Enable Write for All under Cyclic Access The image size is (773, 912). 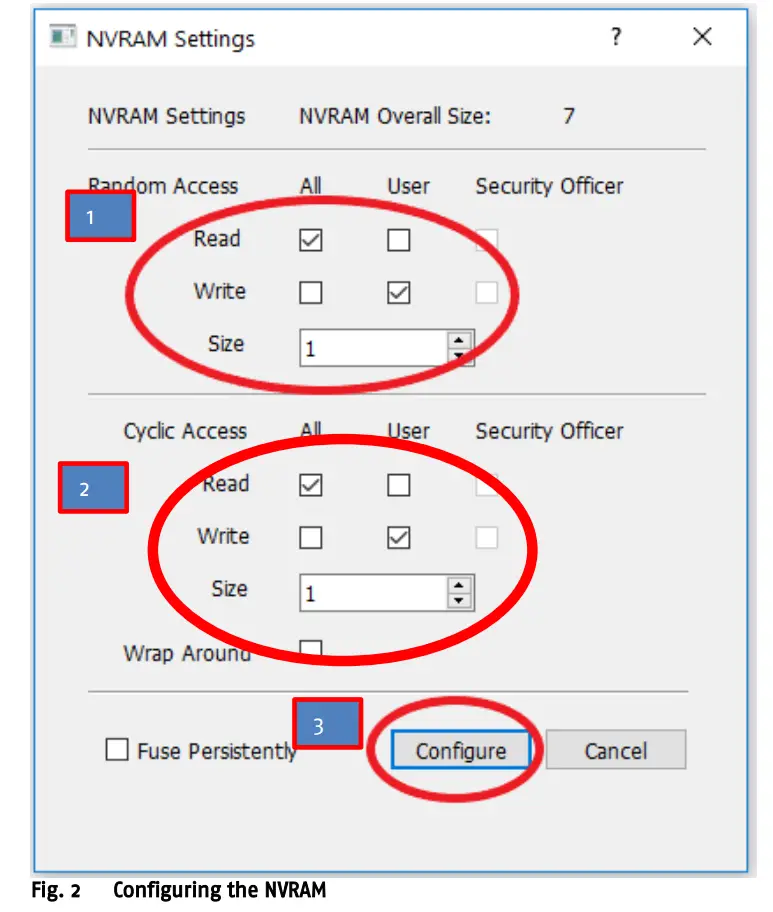(310, 537)
